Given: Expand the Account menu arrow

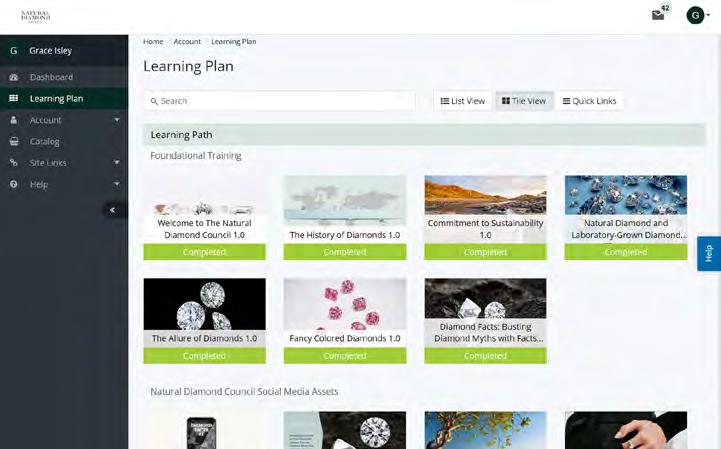Looking at the screenshot, I should (117, 120).
